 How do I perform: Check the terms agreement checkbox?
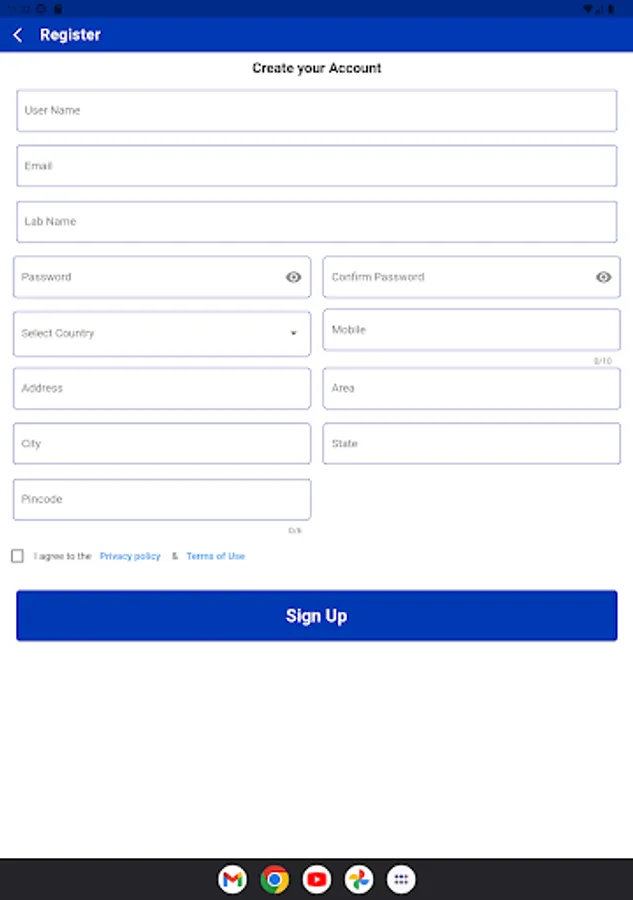point(17,556)
